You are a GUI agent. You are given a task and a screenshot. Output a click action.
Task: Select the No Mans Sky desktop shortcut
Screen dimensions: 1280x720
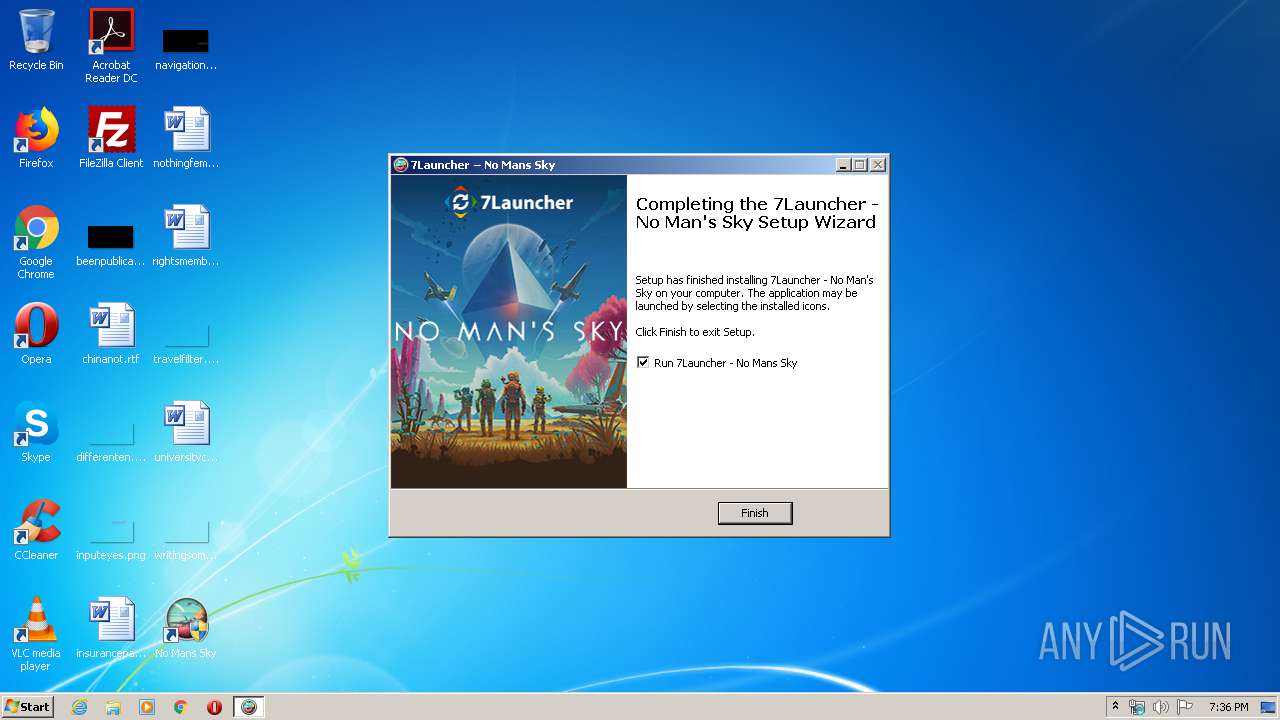186,628
